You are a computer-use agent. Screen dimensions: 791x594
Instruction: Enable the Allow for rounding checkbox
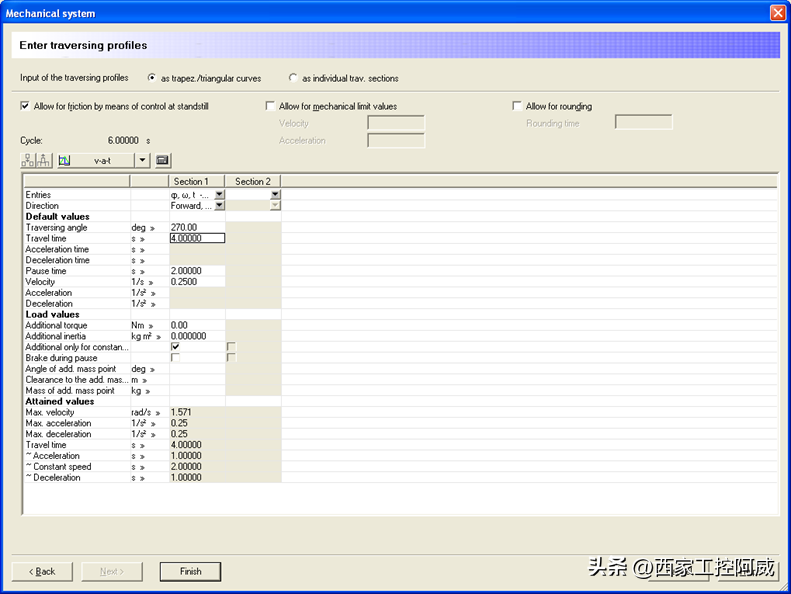[x=517, y=106]
